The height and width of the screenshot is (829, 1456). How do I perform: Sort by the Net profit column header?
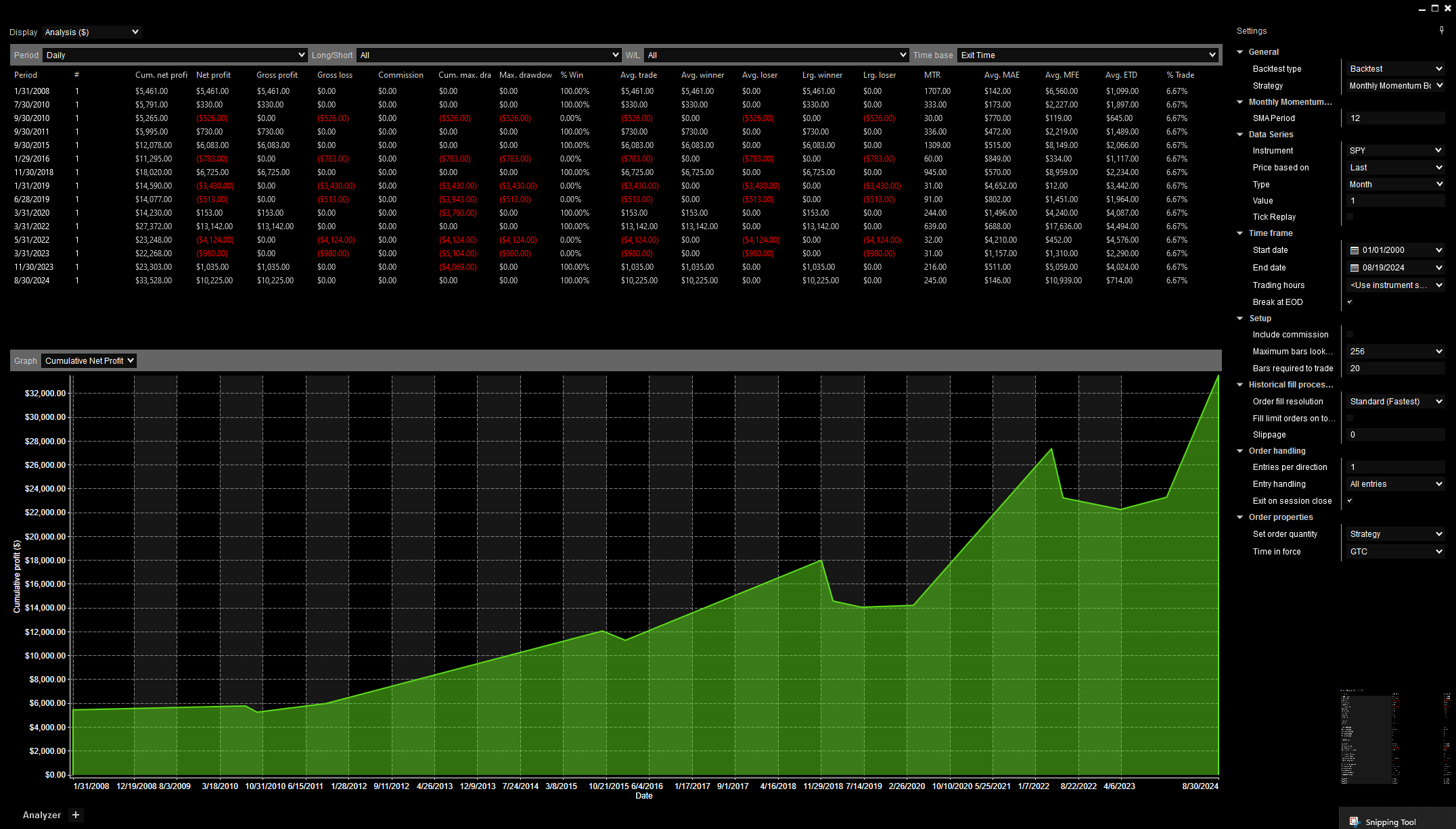(x=213, y=75)
